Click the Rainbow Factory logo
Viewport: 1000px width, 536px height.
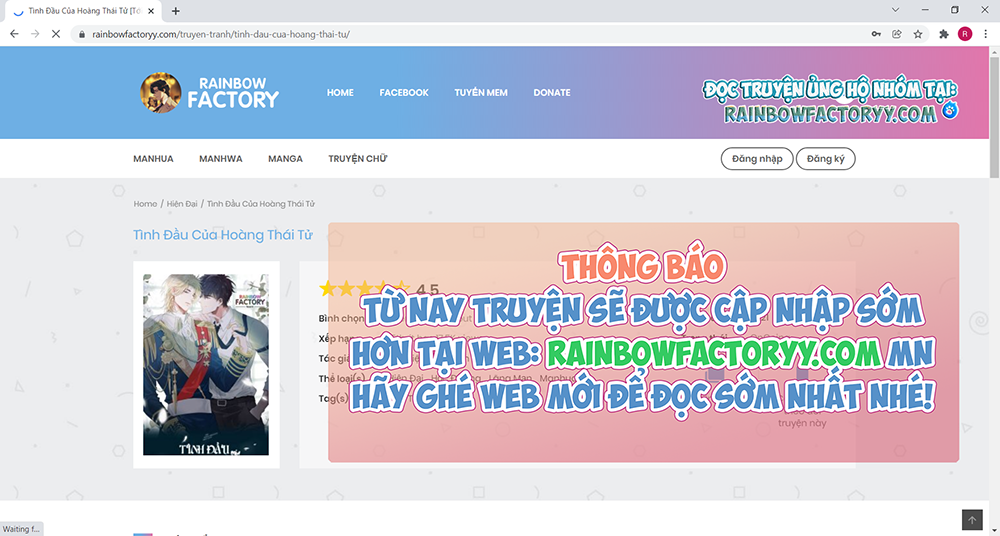[210, 92]
